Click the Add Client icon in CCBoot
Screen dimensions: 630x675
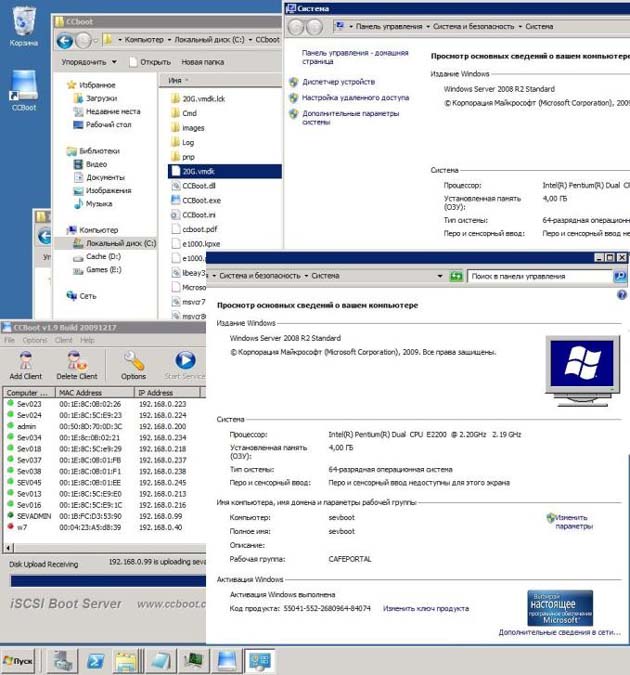pyautogui.click(x=25, y=365)
